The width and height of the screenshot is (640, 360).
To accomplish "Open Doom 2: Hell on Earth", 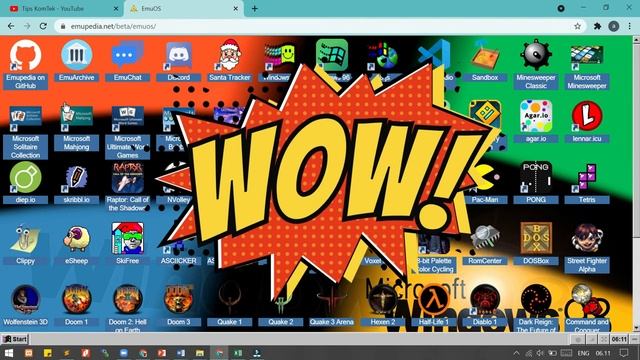I will 127,309.
